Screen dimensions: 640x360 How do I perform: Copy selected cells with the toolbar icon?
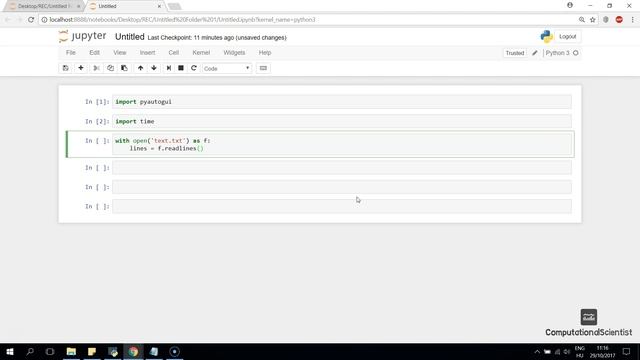pos(110,68)
